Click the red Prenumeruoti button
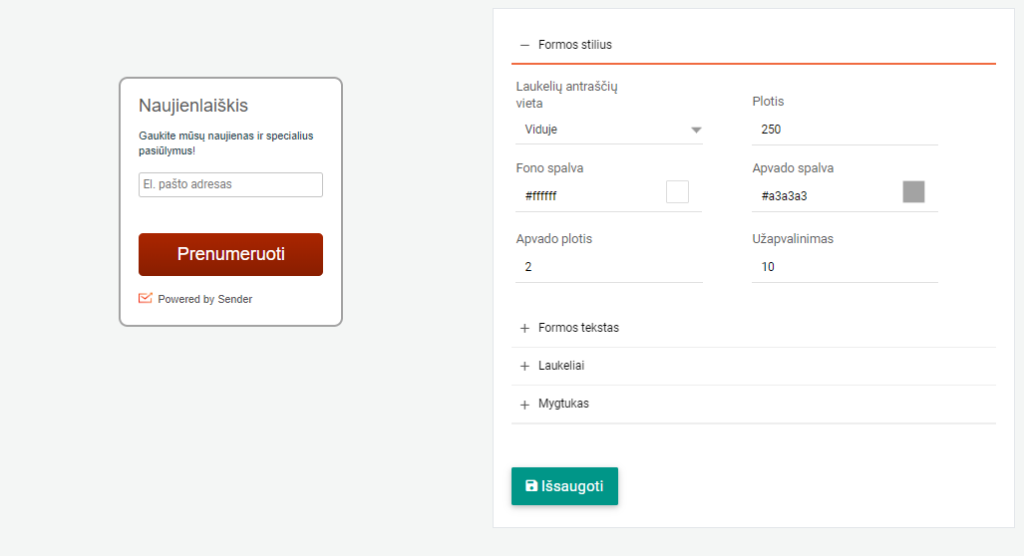The image size is (1024, 556). coord(231,254)
